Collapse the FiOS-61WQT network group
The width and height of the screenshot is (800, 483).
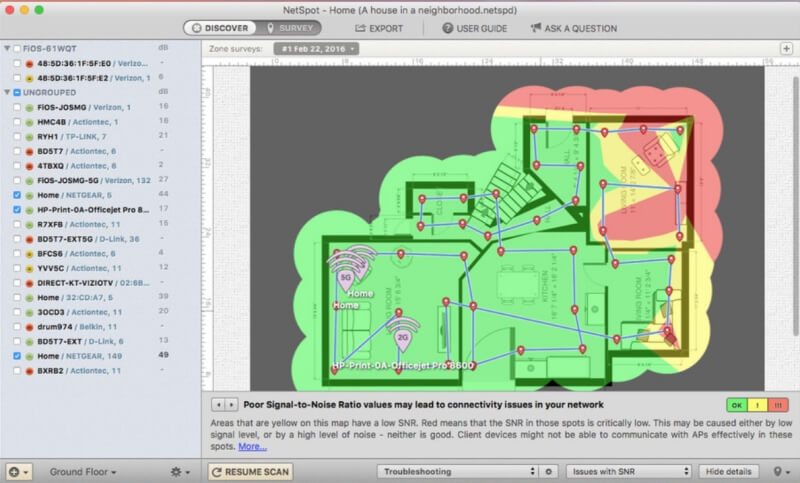pos(7,48)
